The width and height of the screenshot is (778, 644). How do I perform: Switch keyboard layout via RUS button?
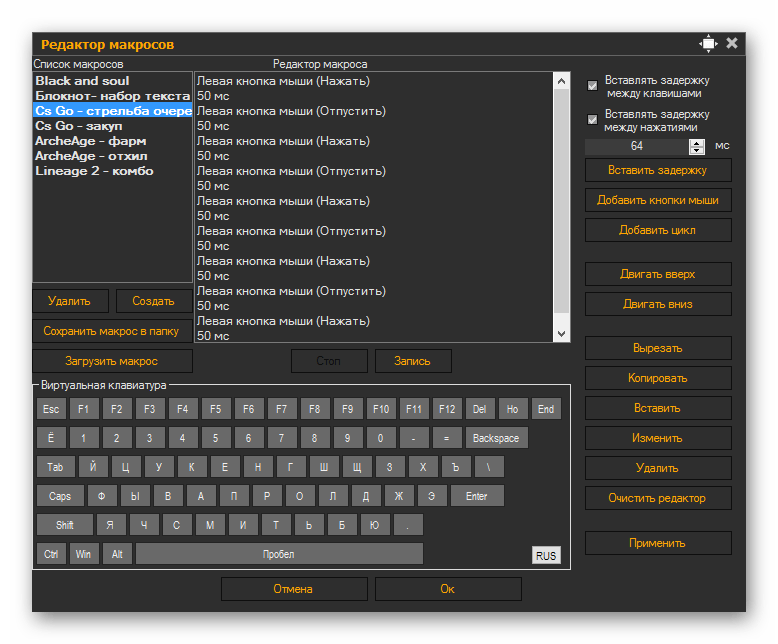click(x=546, y=556)
